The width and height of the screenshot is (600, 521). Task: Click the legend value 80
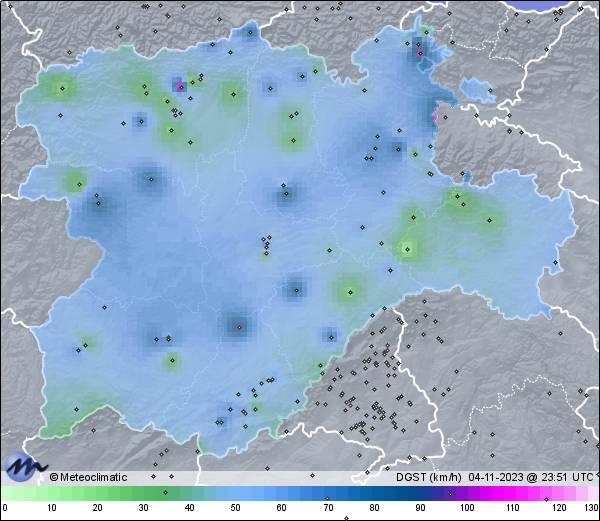[x=374, y=508]
